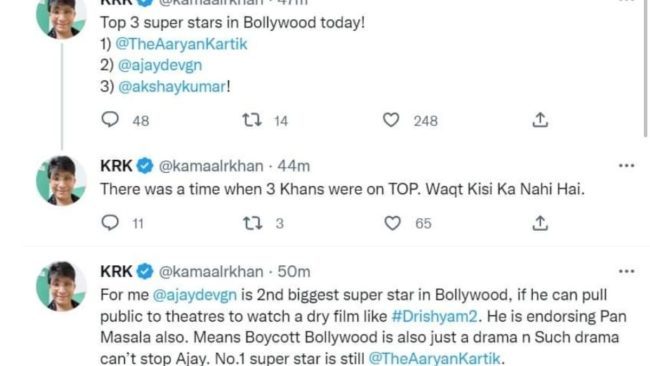Share the 3 Khans tweet

click(x=540, y=223)
